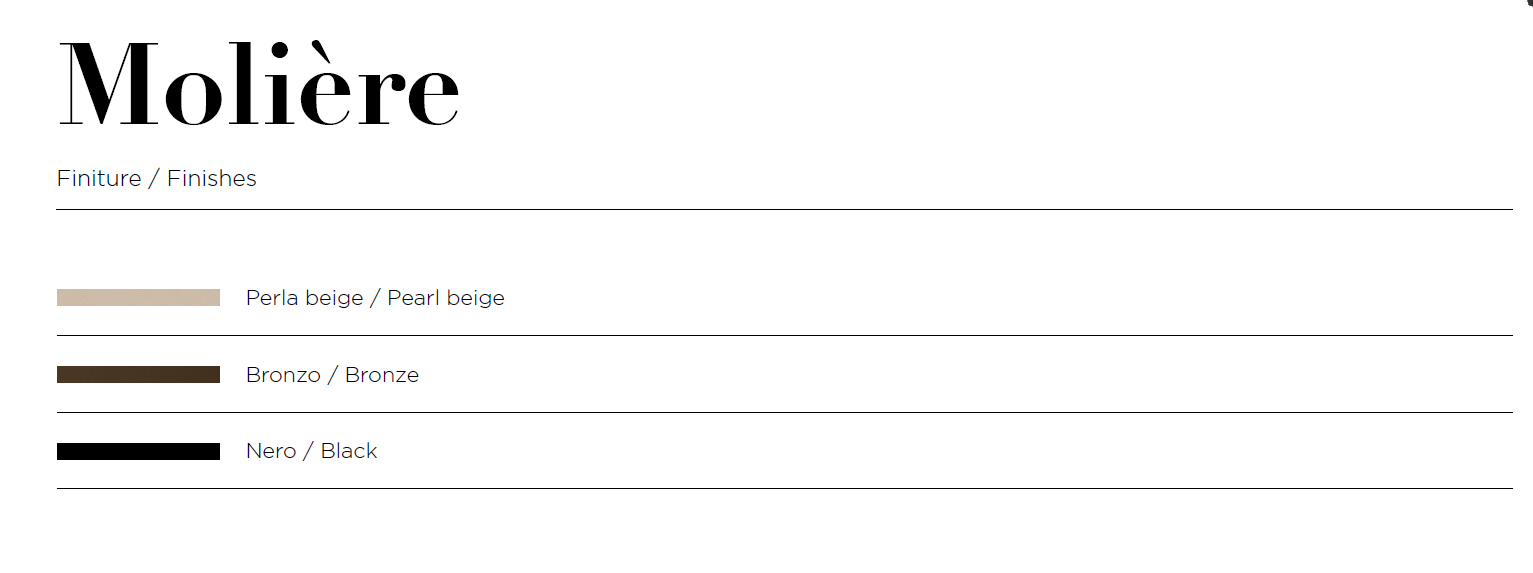The width and height of the screenshot is (1533, 573).
Task: Click the Italian "Nero" label text
Action: pos(271,452)
